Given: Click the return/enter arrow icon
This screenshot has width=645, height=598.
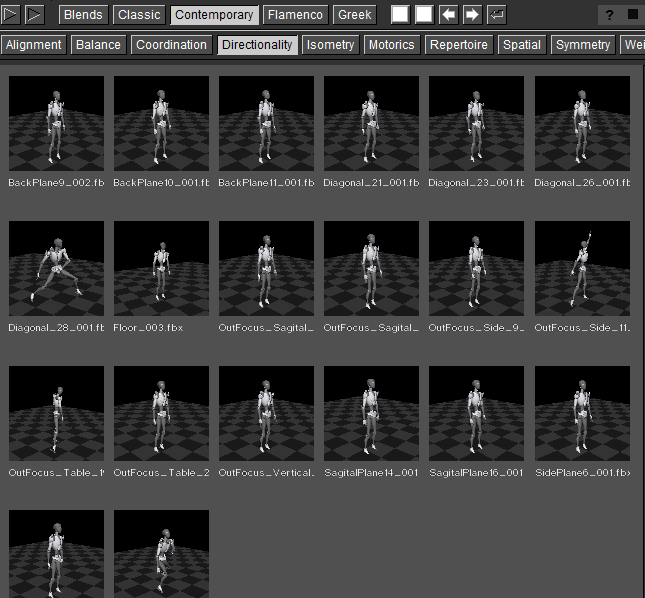Looking at the screenshot, I should click(x=497, y=15).
